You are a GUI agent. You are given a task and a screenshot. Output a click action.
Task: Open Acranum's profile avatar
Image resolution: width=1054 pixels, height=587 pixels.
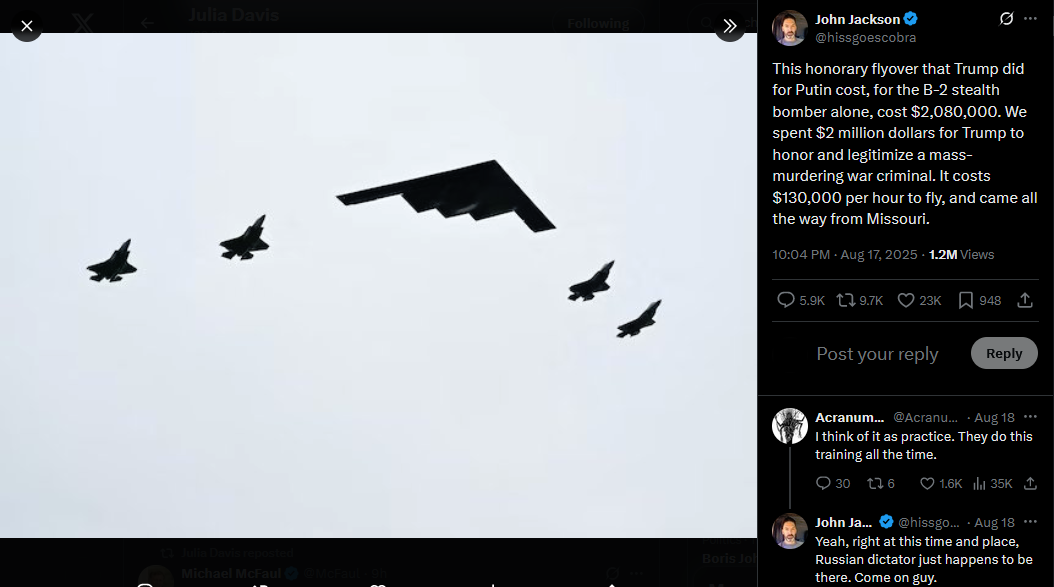coord(790,426)
